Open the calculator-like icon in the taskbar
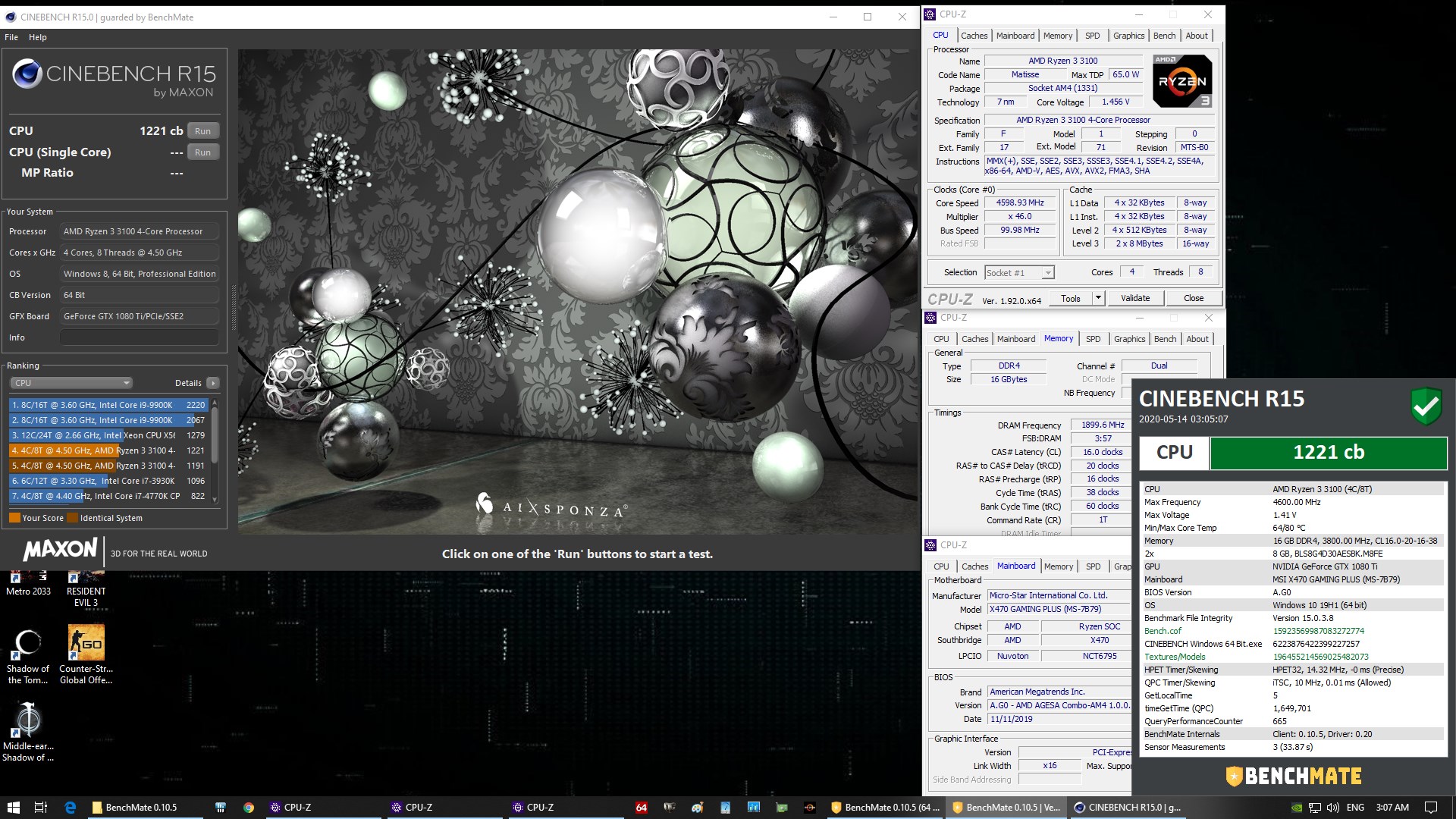 pos(221,808)
